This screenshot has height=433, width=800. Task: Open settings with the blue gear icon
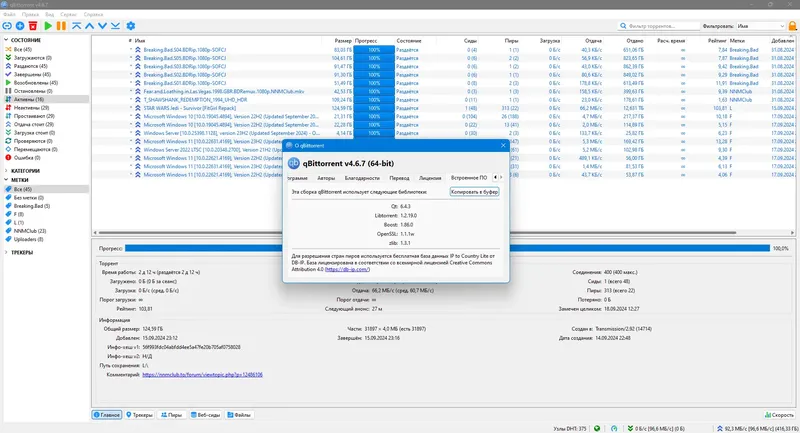[x=131, y=26]
